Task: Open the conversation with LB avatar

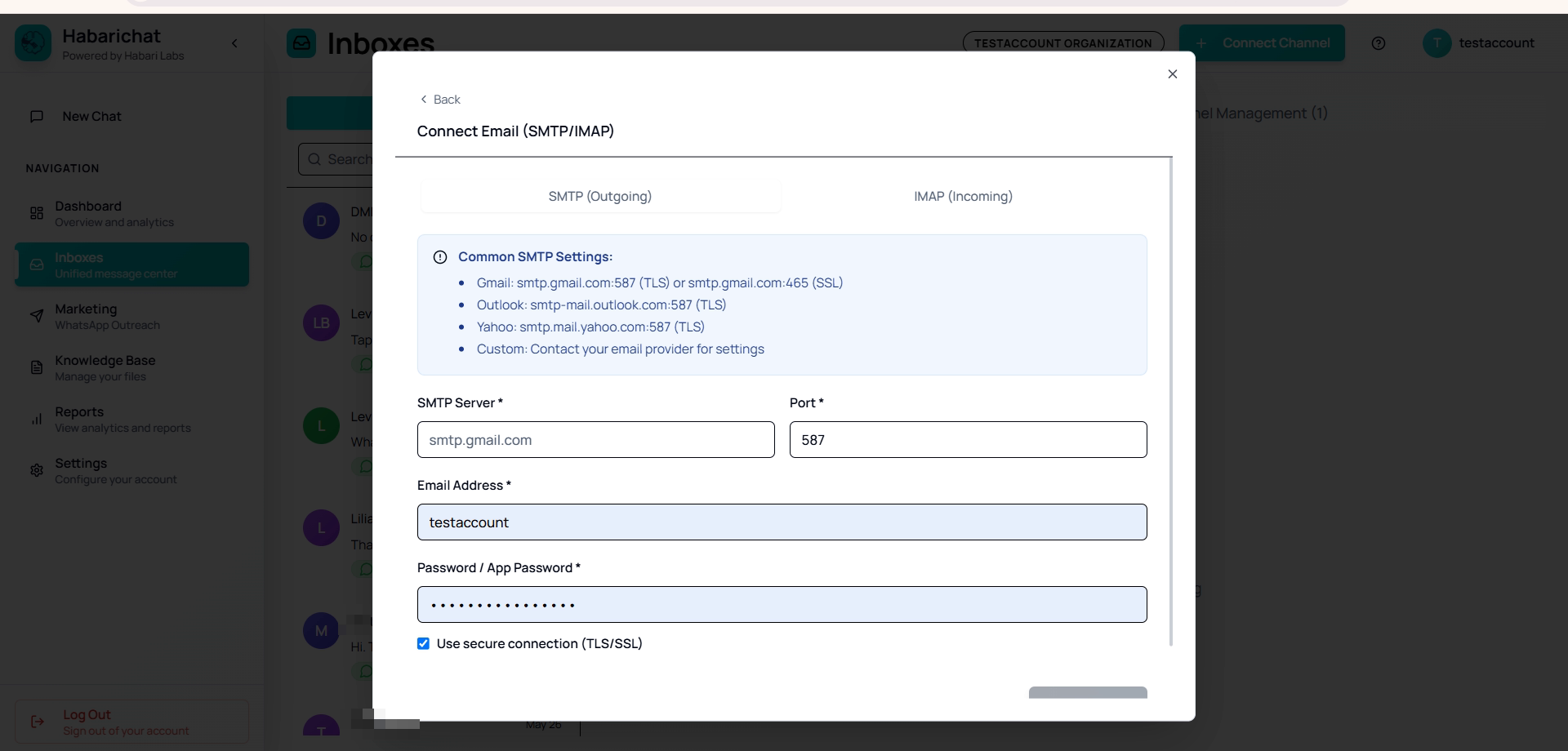Action: click(321, 323)
